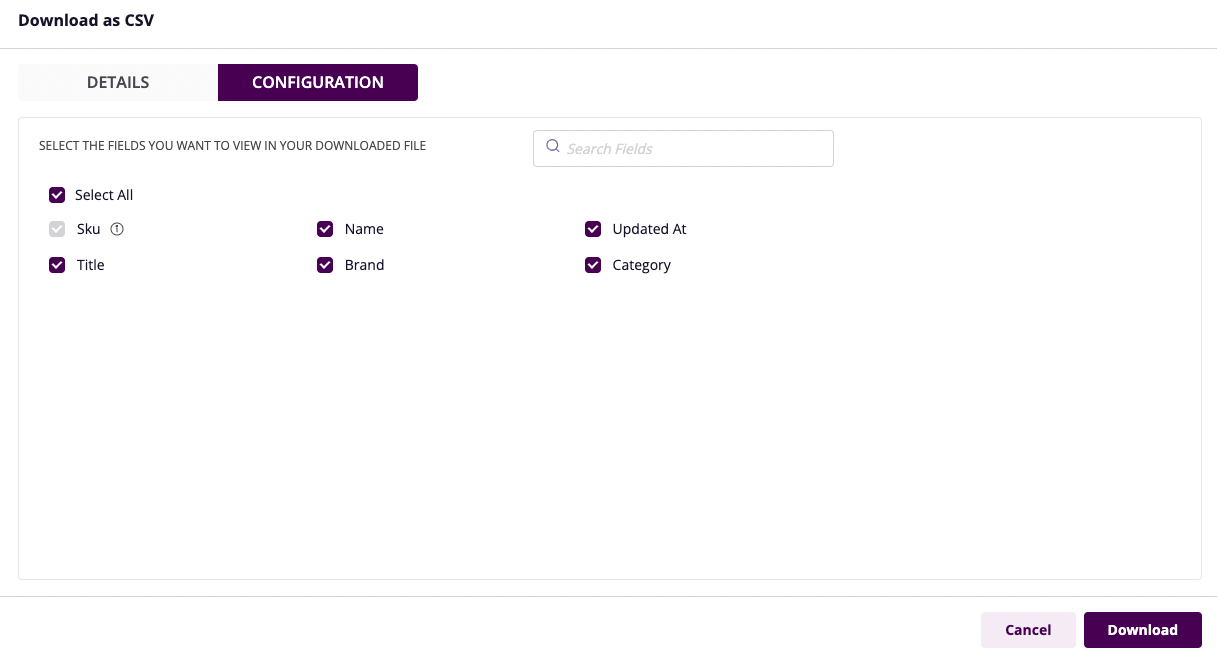Image resolution: width=1217 pixels, height=655 pixels.
Task: Click the disabled Sku checkbox
Action: (x=57, y=229)
